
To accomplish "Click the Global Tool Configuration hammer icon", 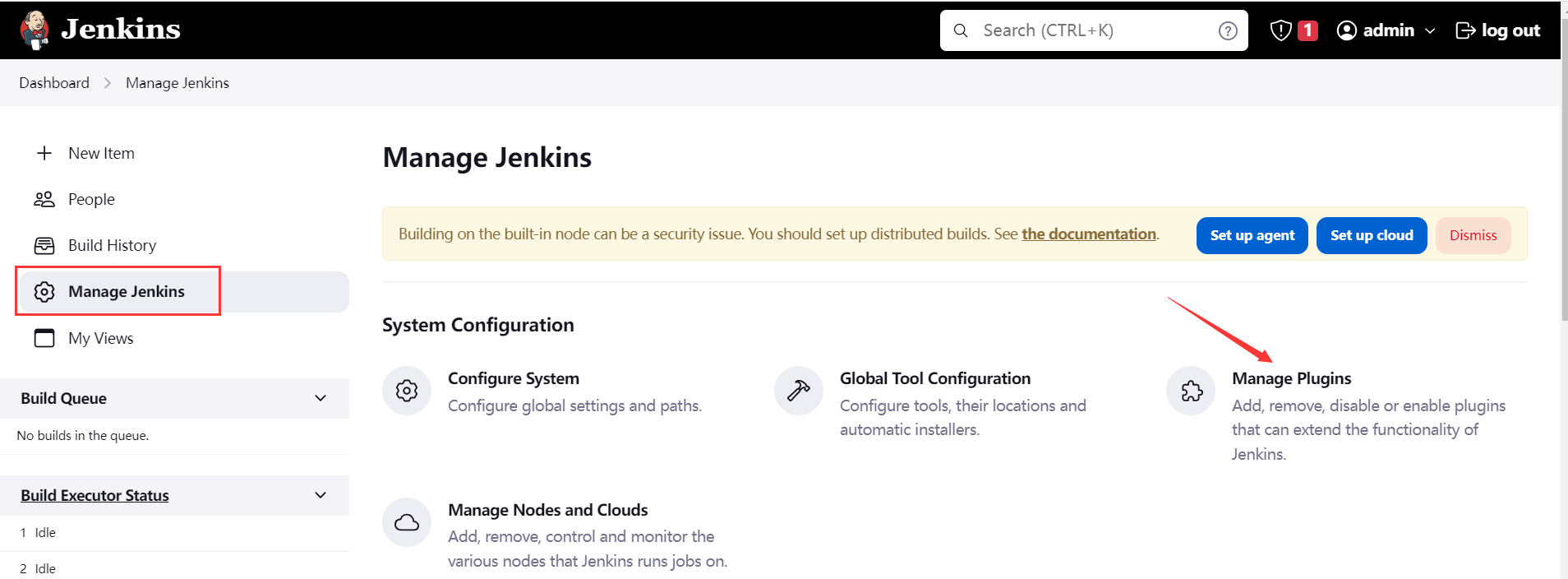I will pyautogui.click(x=799, y=391).
